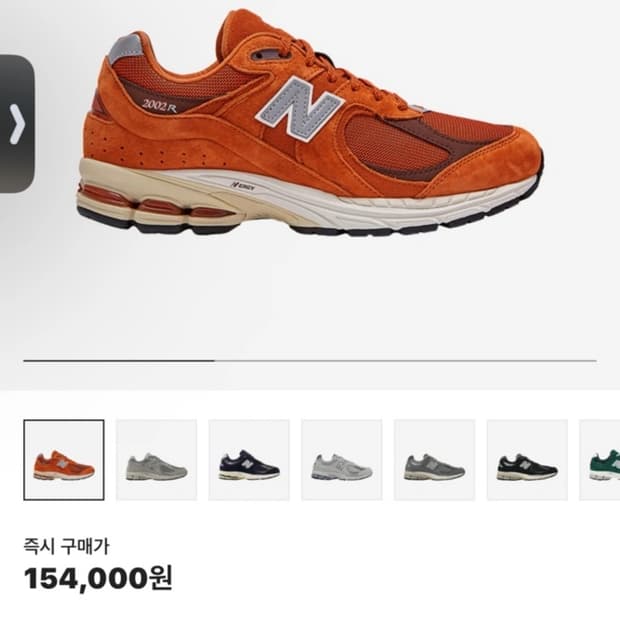Select the orange 2002R thumbnail

pos(64,460)
